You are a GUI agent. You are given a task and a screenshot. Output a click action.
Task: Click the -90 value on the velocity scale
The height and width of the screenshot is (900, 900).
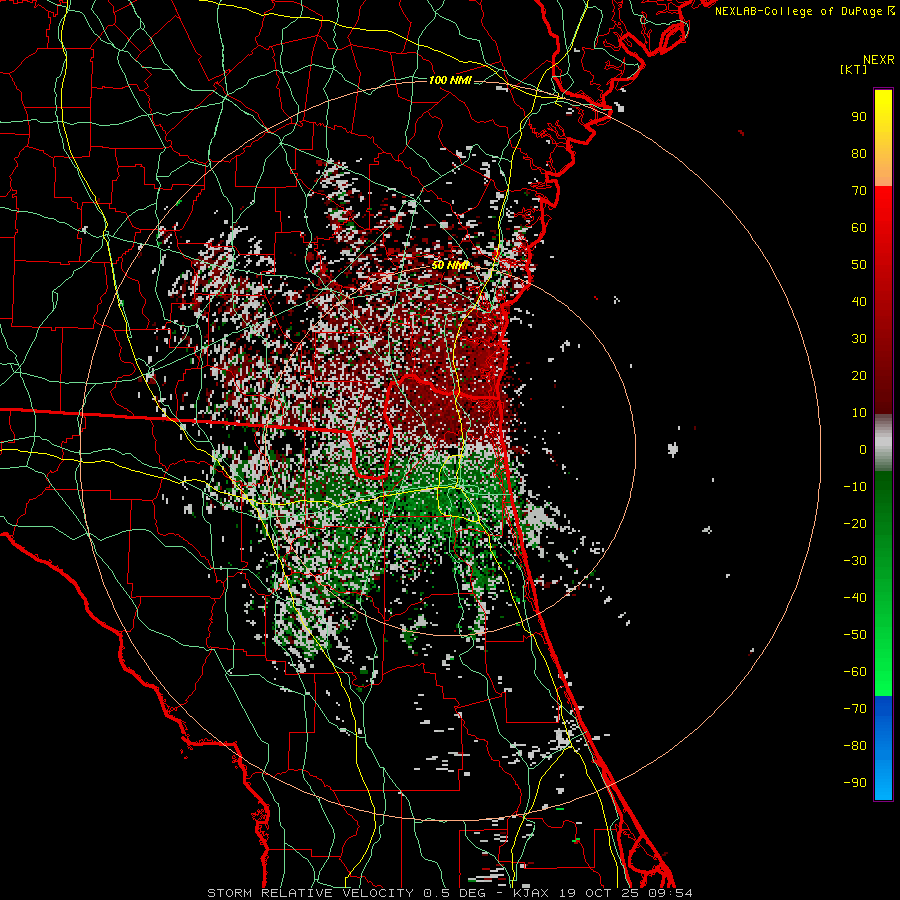point(855,783)
